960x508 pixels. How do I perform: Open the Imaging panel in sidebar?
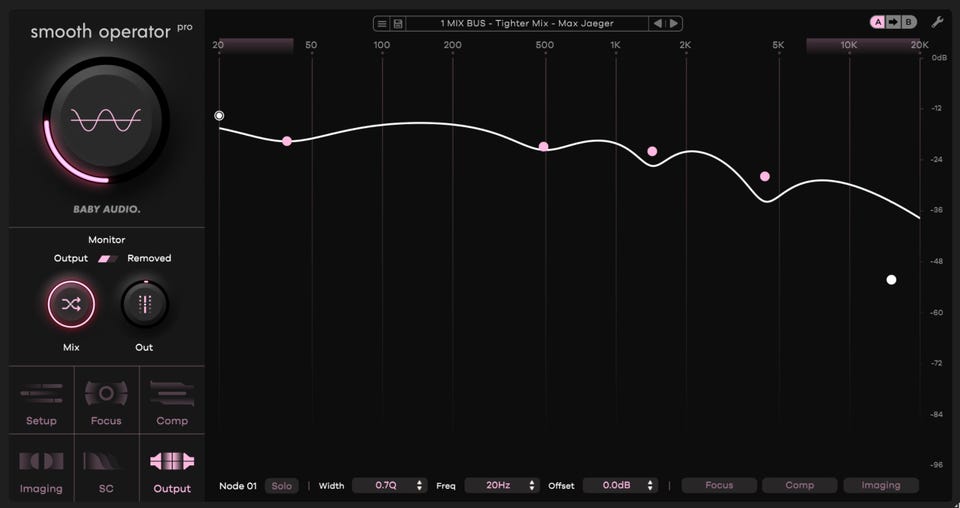click(x=41, y=469)
